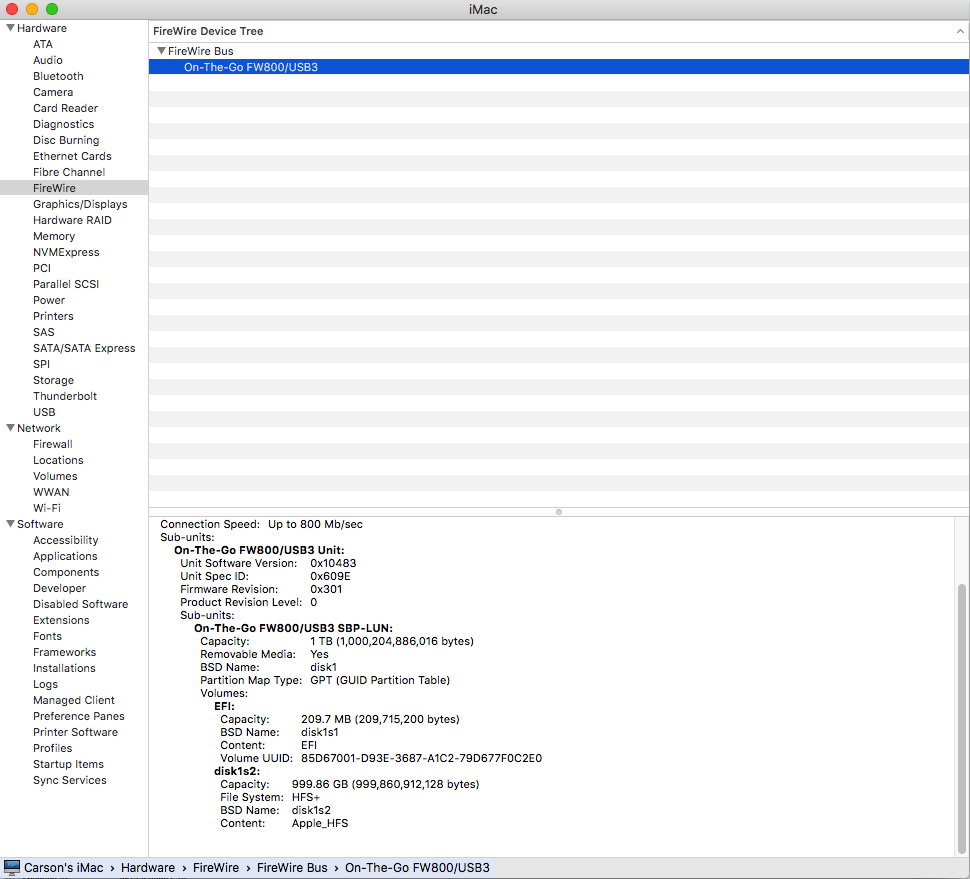Screen dimensions: 970x879
Task: Show Disc Burning information
Action: click(x=66, y=140)
